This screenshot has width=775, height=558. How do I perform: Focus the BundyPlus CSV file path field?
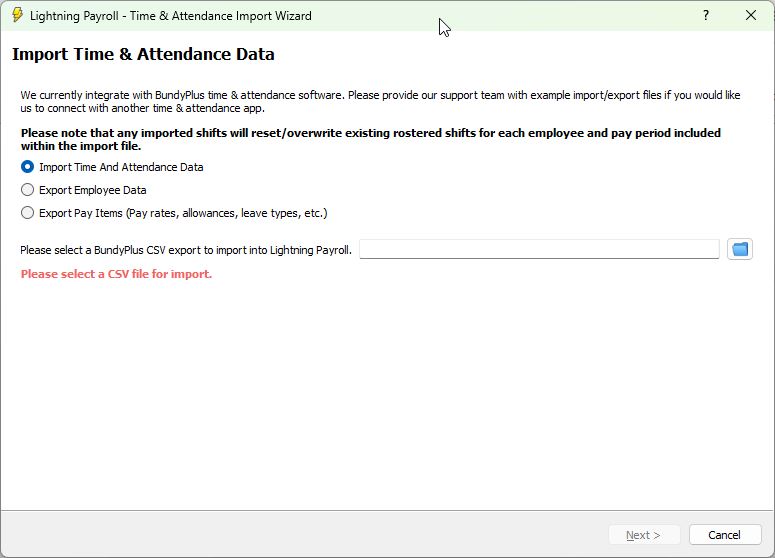tap(539, 249)
